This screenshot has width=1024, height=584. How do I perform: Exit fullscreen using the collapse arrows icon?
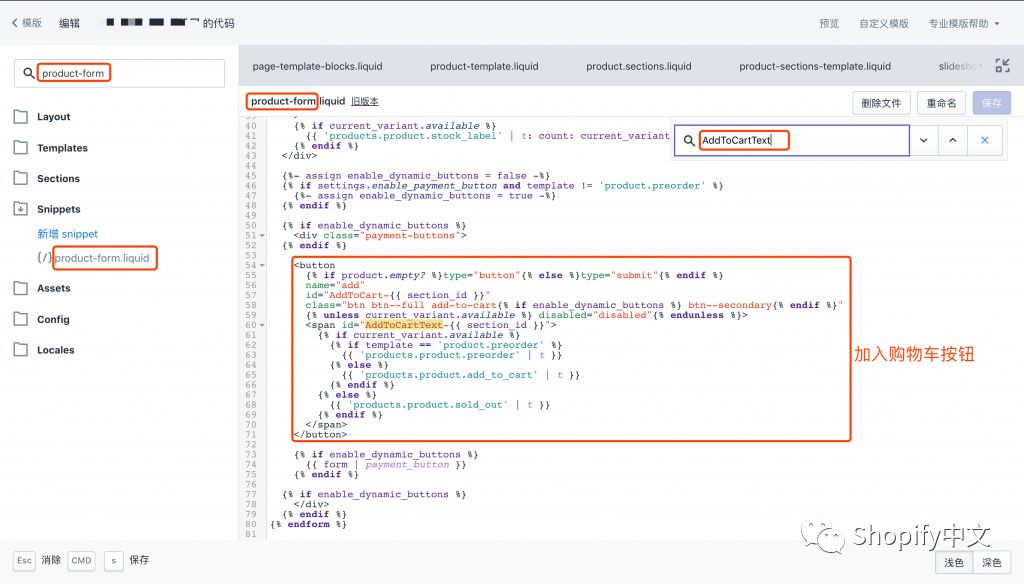[996, 23]
